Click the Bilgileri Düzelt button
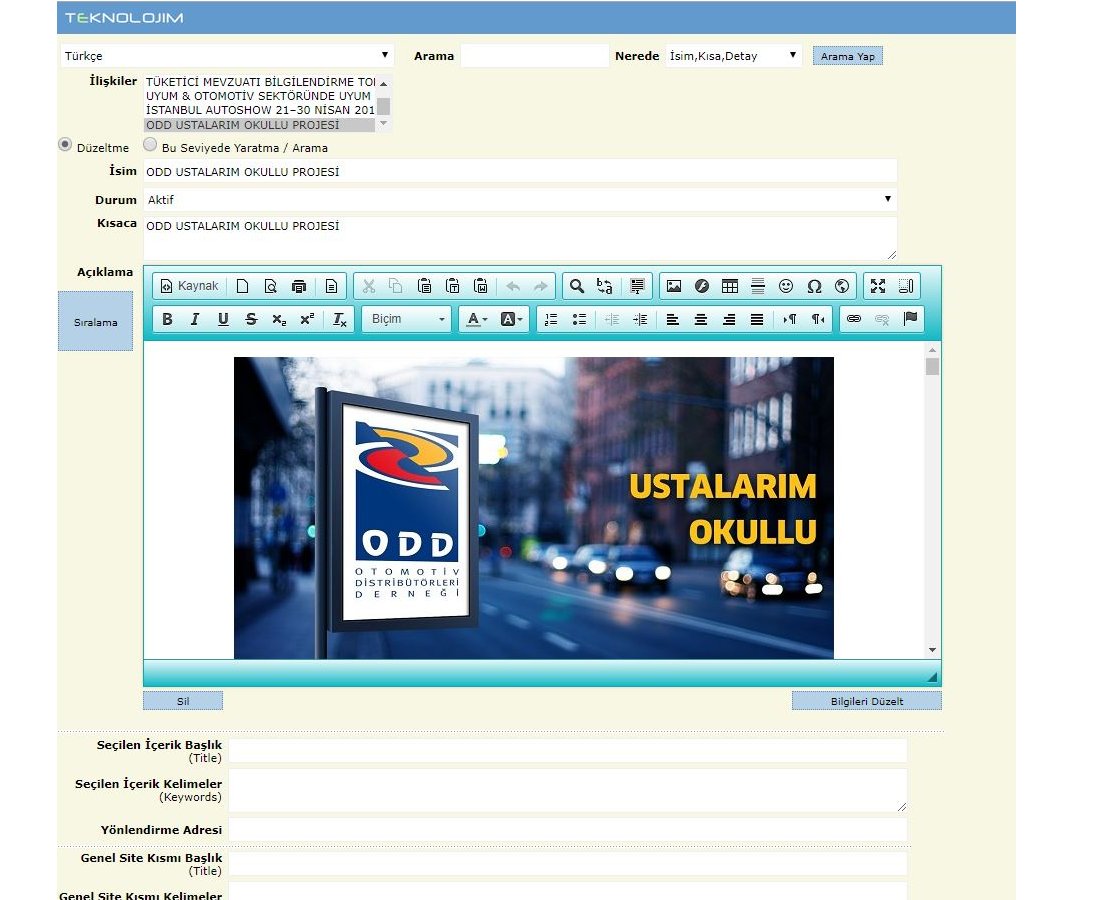 [866, 701]
